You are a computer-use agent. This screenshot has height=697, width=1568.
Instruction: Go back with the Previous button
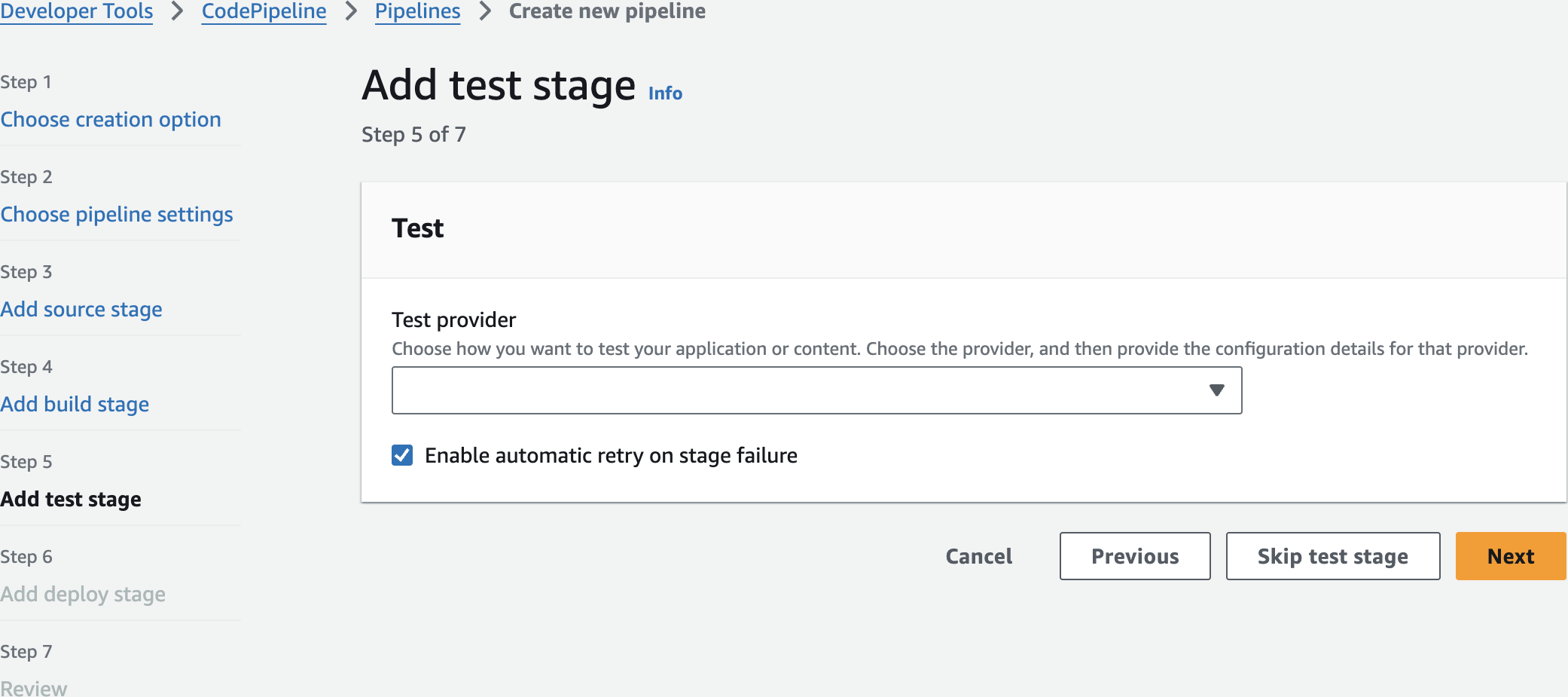(x=1135, y=556)
